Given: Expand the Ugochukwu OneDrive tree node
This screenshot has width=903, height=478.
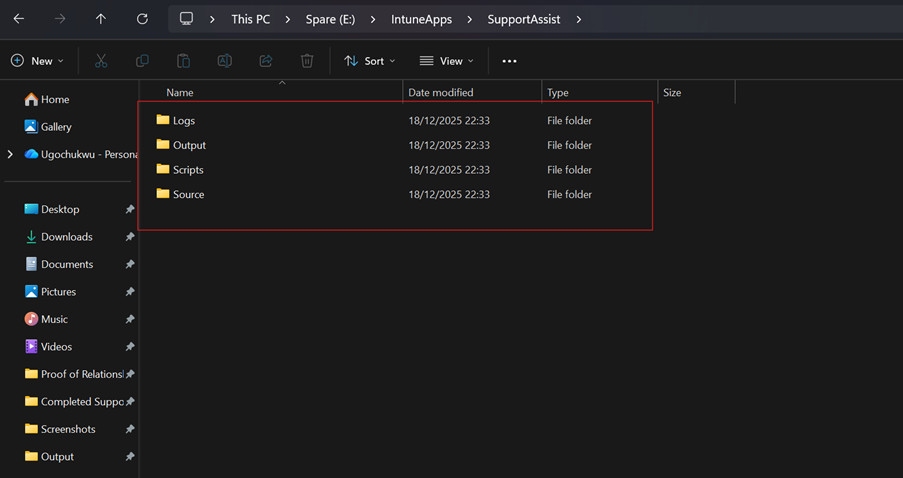Looking at the screenshot, I should (x=10, y=154).
